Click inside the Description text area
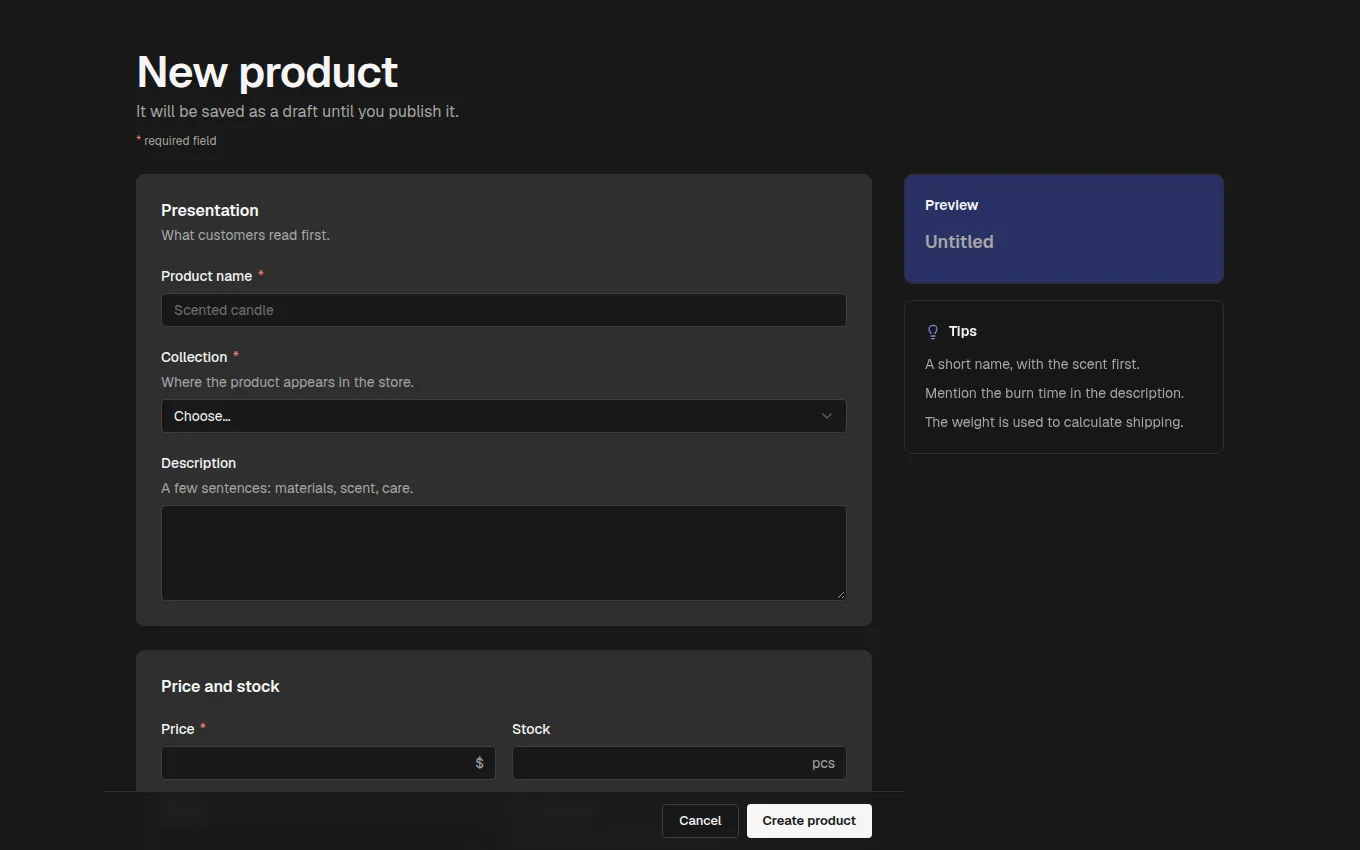Viewport: 1360px width, 850px height. tap(504, 553)
